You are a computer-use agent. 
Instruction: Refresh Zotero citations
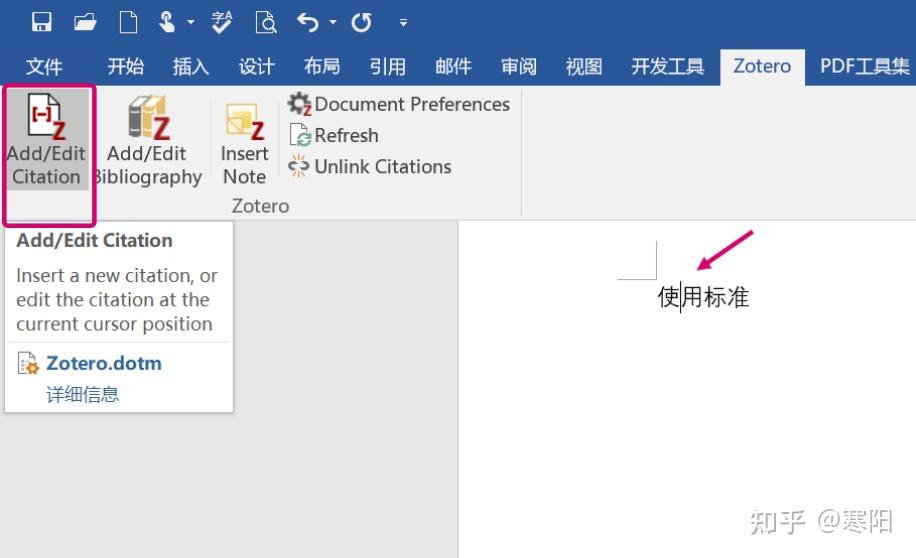(x=334, y=136)
